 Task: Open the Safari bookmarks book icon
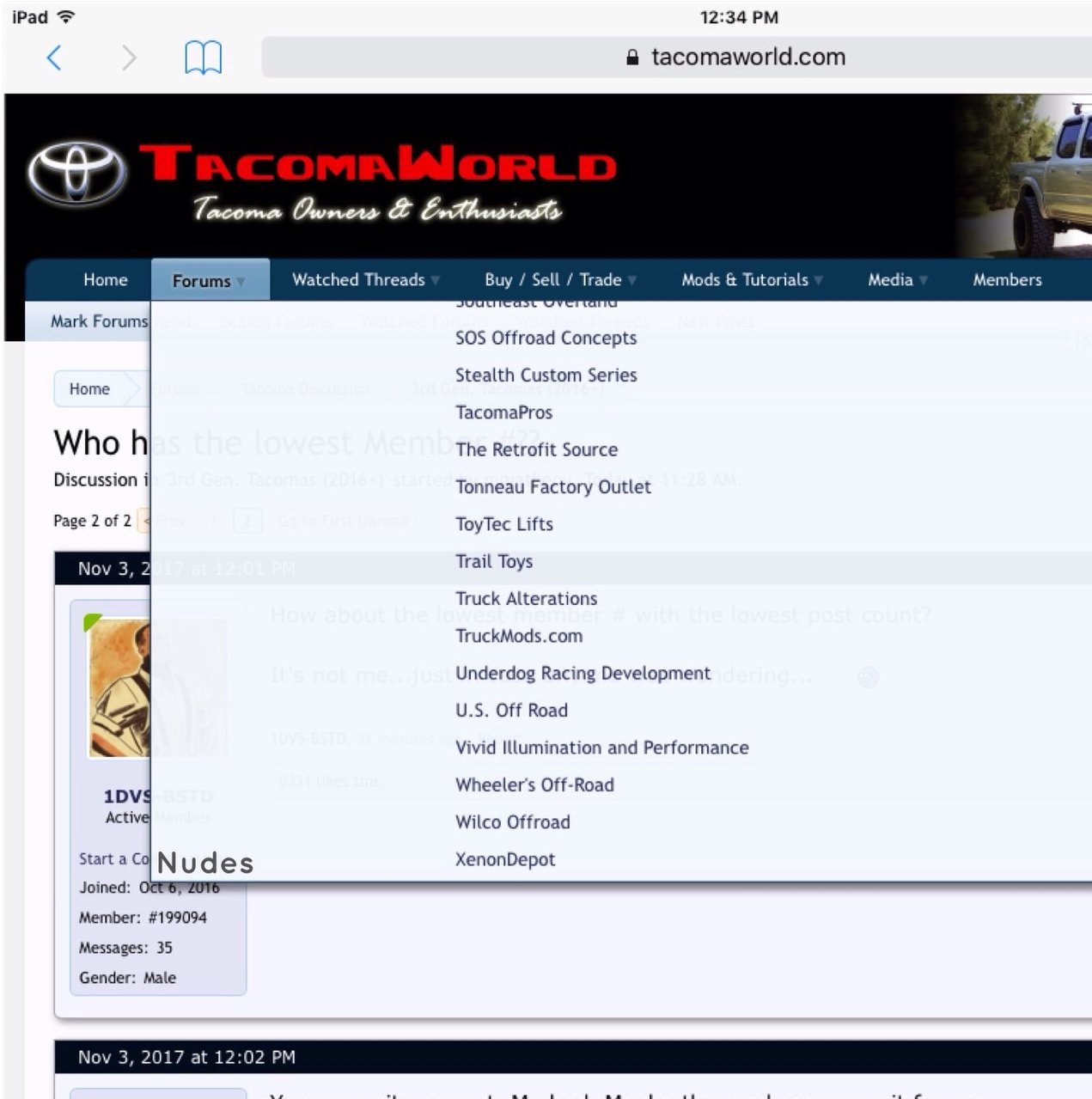[203, 58]
